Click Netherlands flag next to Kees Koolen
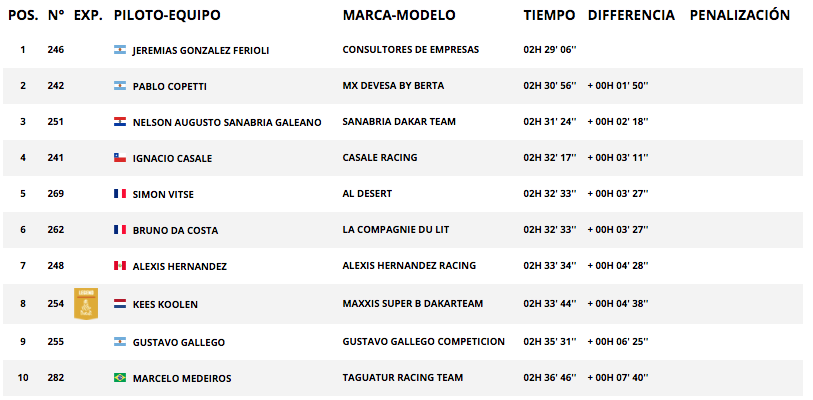813x400 pixels. coord(120,304)
